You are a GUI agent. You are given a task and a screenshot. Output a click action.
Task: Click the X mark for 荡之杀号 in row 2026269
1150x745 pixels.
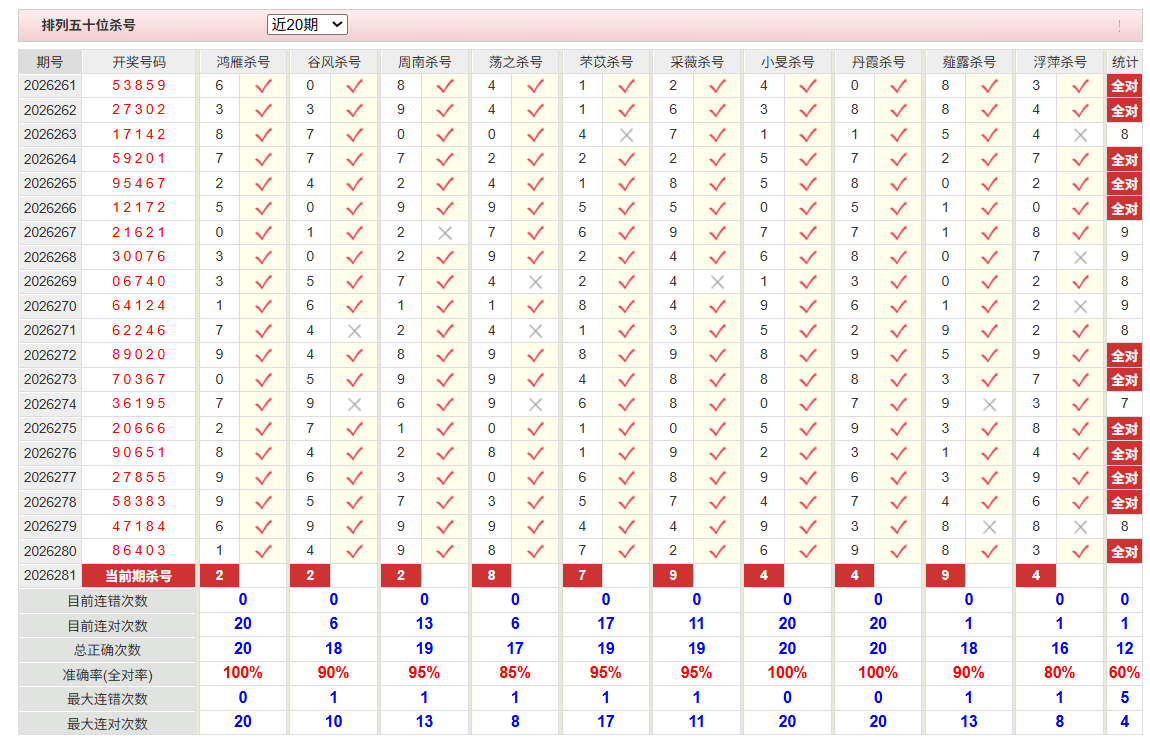(535, 282)
